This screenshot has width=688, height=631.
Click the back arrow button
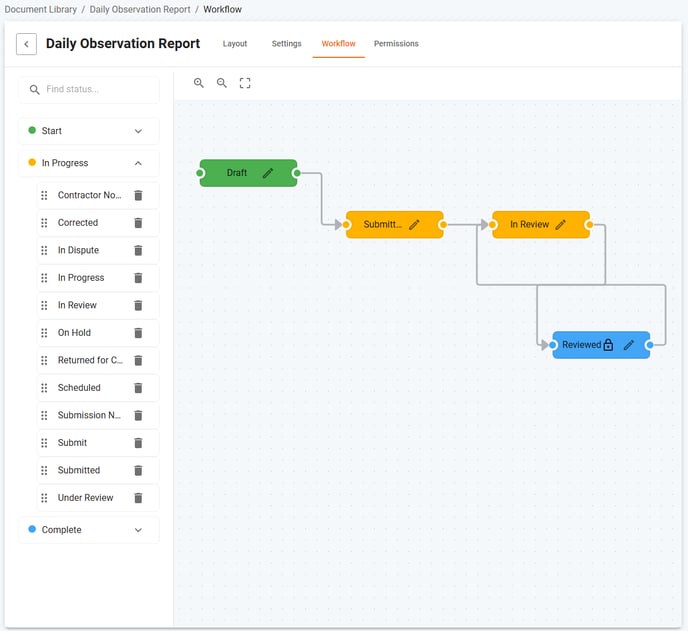click(26, 44)
